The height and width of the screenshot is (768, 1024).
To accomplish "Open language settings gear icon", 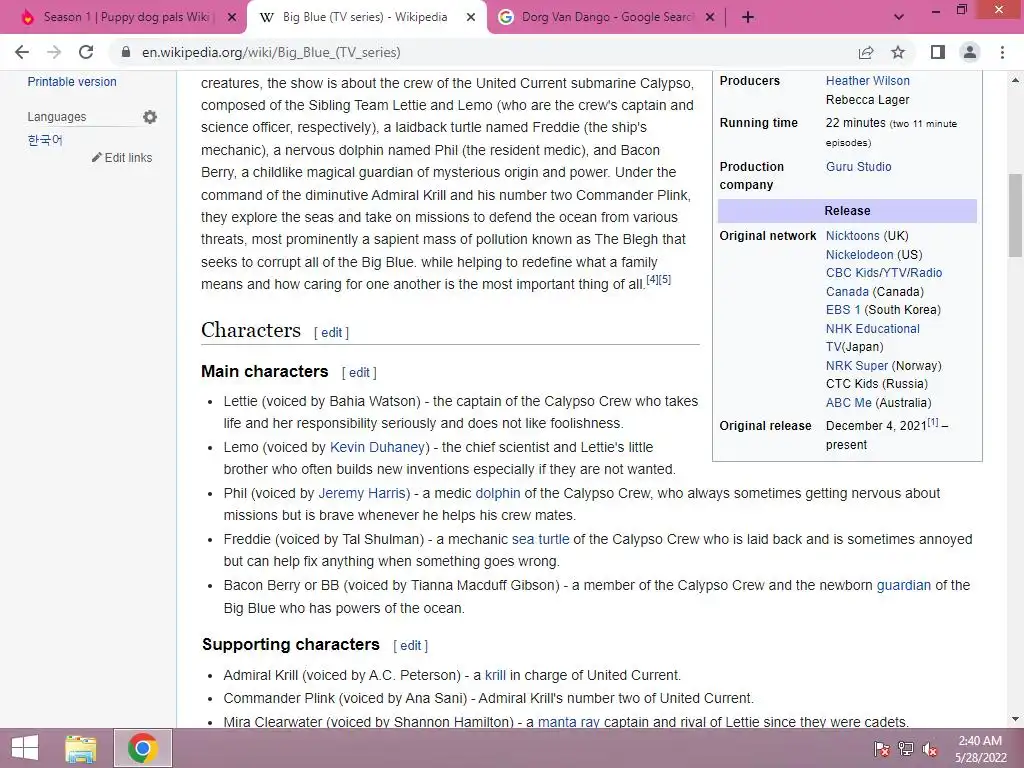I will (x=150, y=117).
